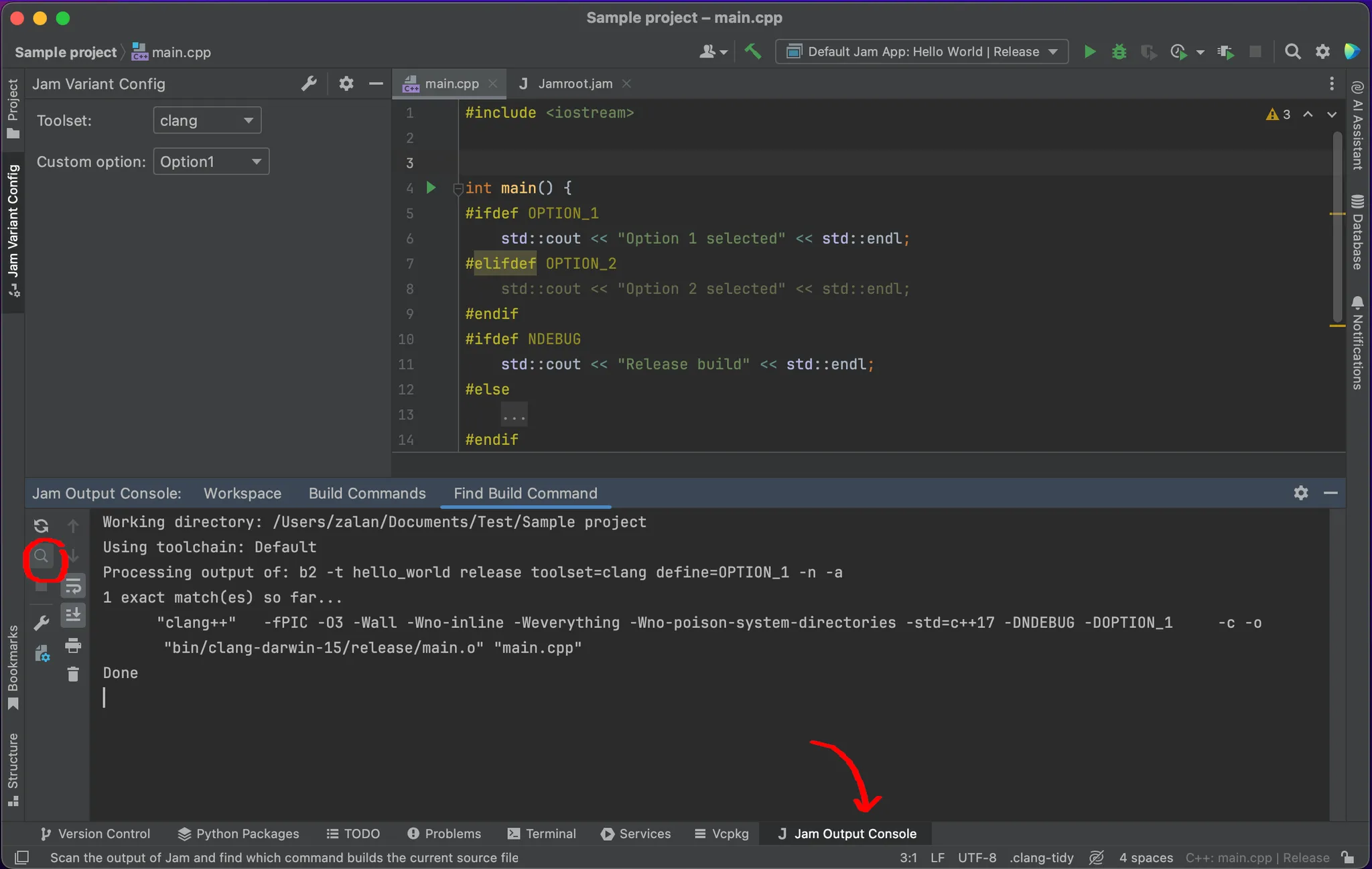
Task: Open the Terminal tool window
Action: point(542,833)
